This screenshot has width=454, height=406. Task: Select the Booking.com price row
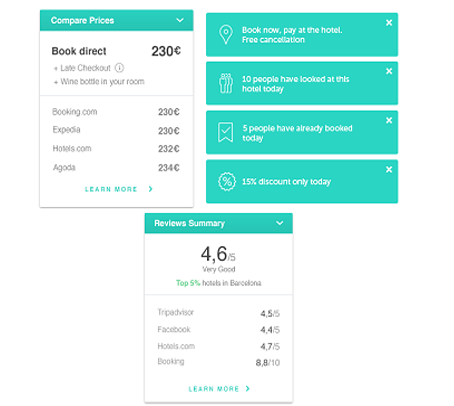116,112
